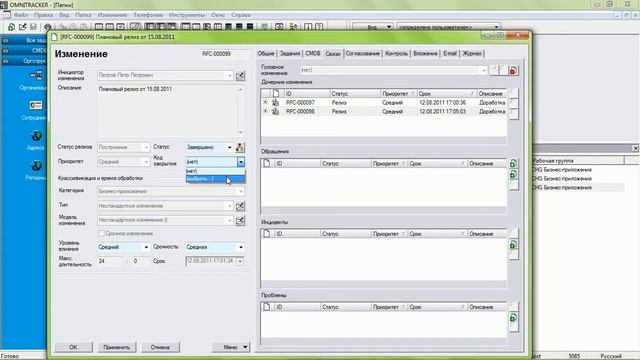Choose (выбрать...) in the open list
The image size is (640, 360).
pos(215,179)
